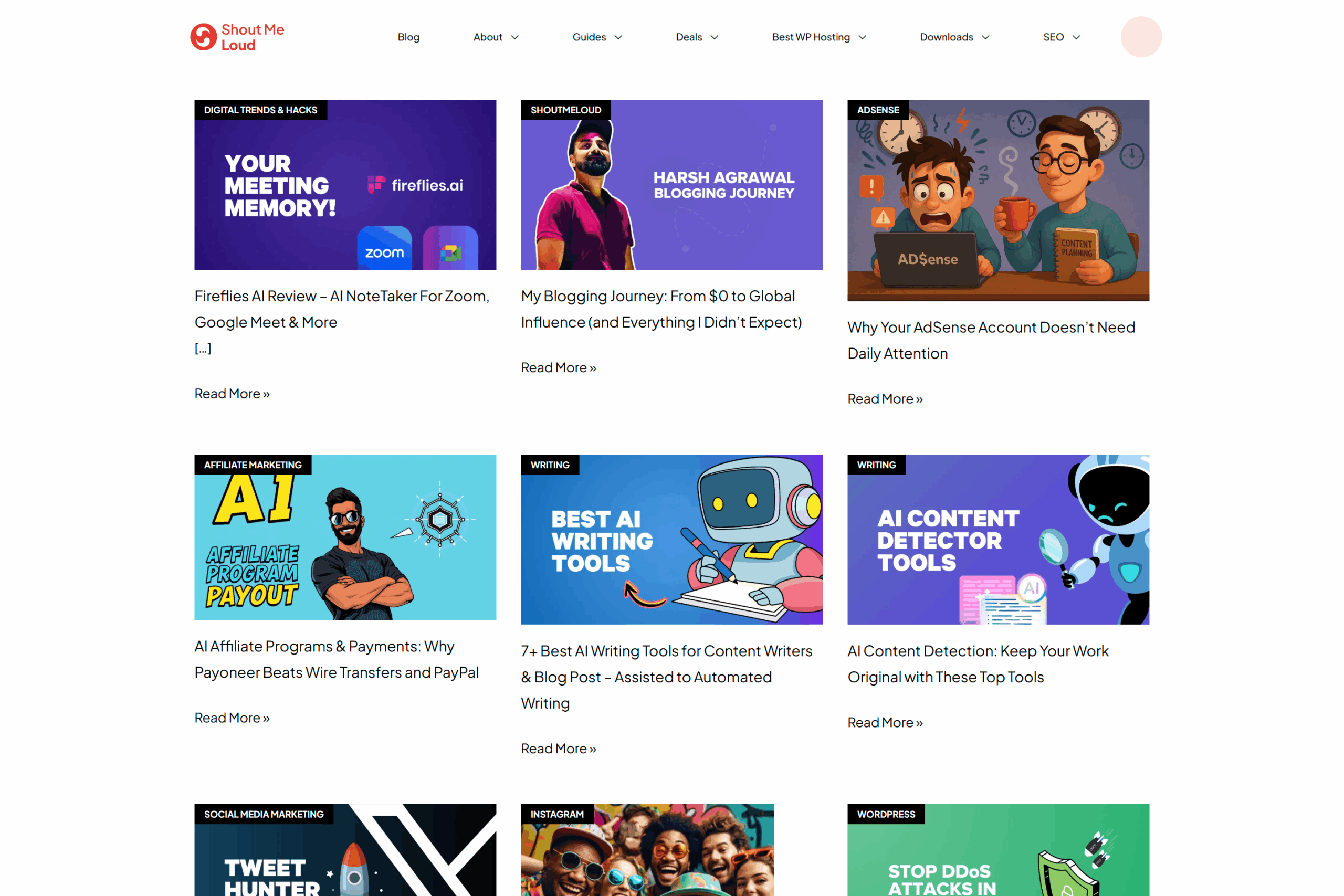Click the pink circle button in header

click(x=1141, y=37)
